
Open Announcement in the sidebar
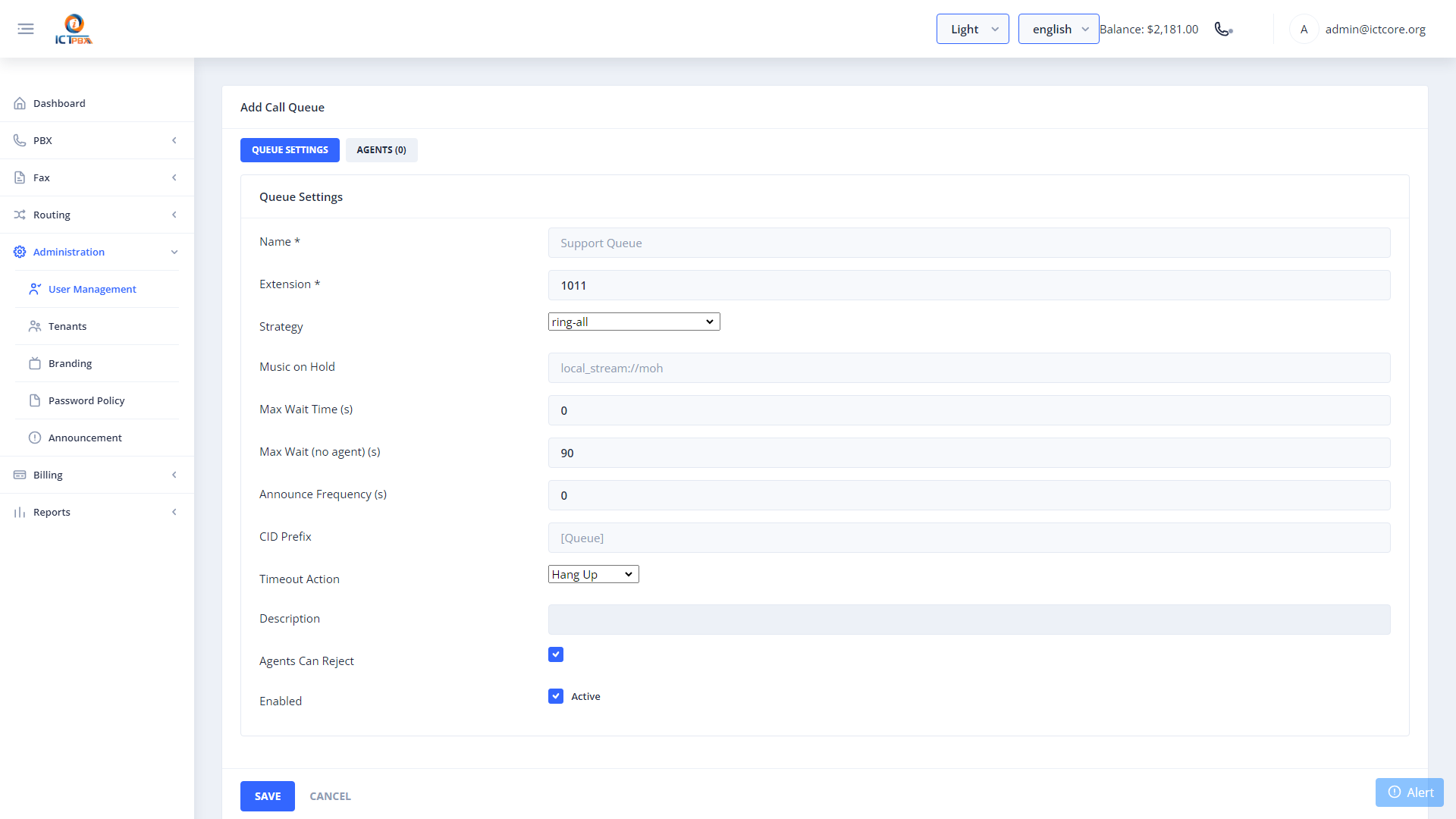tap(97, 438)
